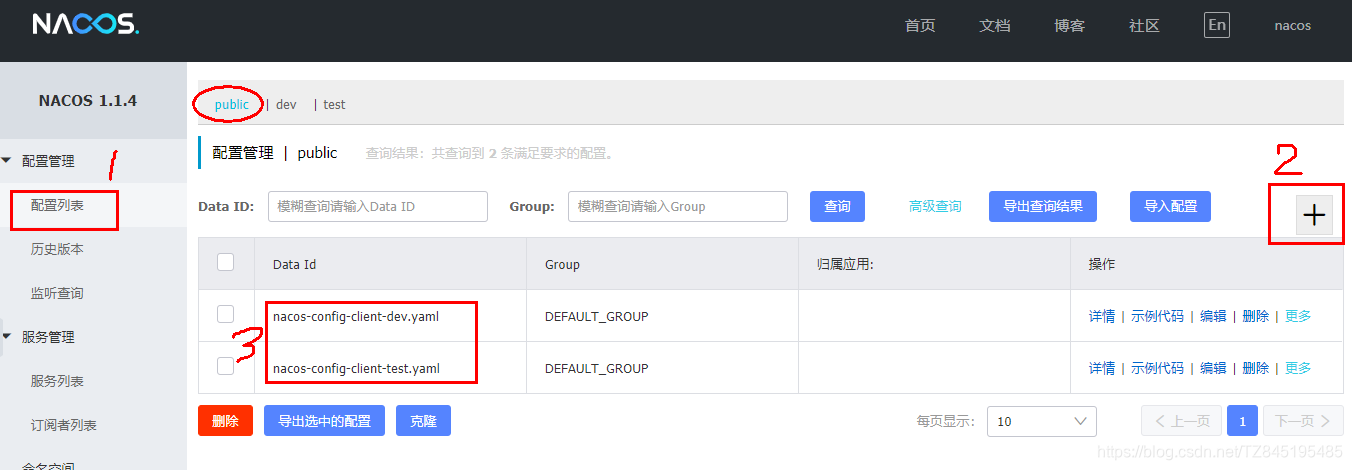1352x470 pixels.
Task: Open 配置列表 in the sidebar
Action: [57, 205]
